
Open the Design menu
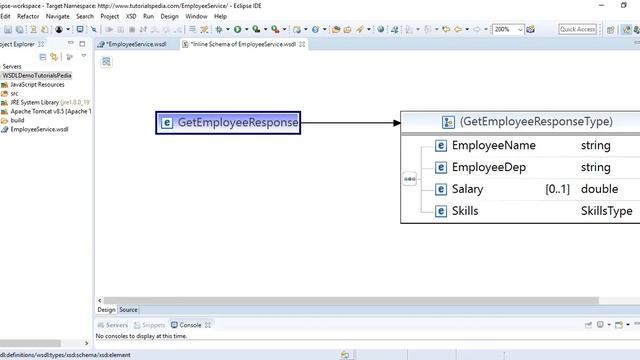(x=169, y=16)
